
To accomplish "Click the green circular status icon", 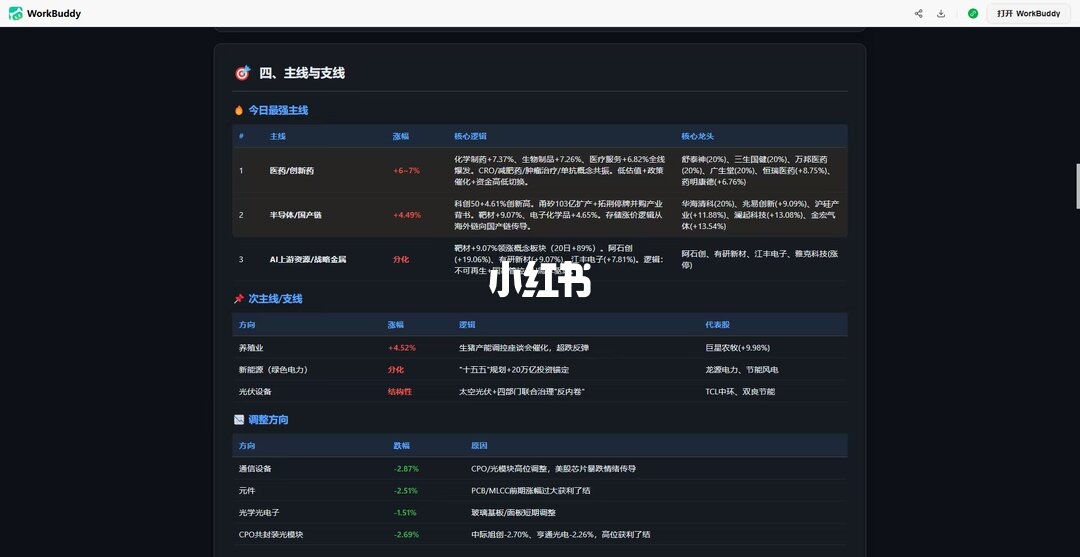I will click(x=973, y=13).
